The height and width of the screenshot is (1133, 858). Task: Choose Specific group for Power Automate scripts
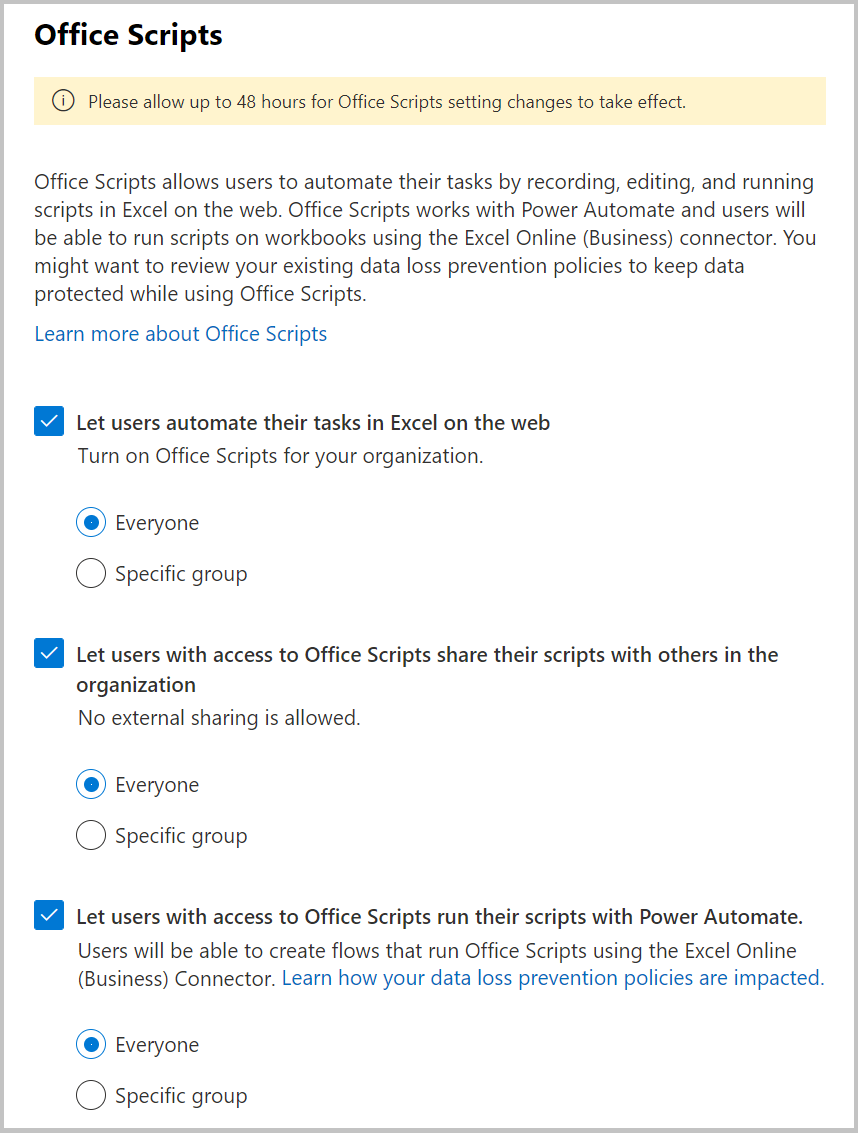pos(91,1096)
